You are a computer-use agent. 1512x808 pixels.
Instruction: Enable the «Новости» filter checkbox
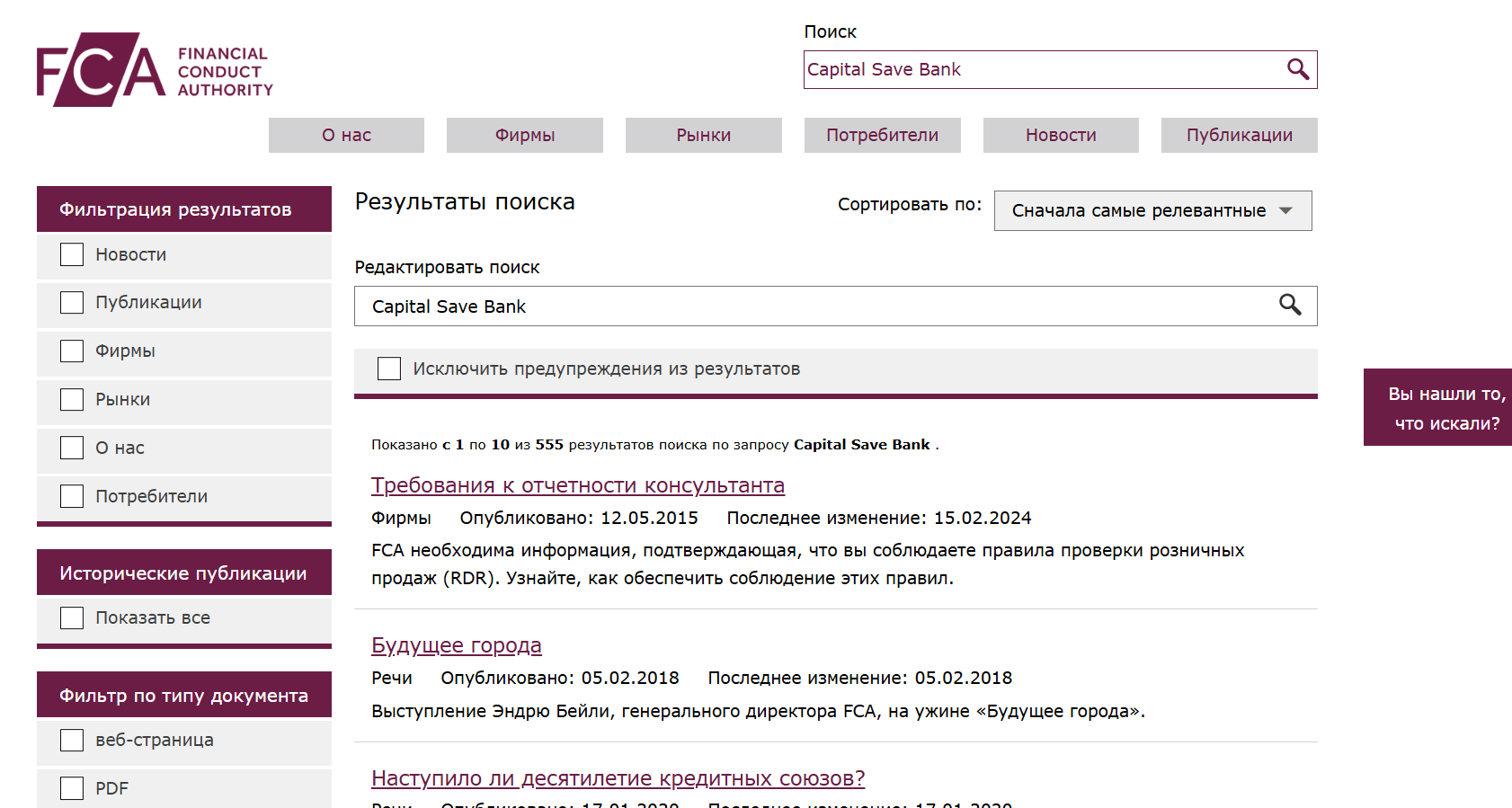tap(71, 254)
